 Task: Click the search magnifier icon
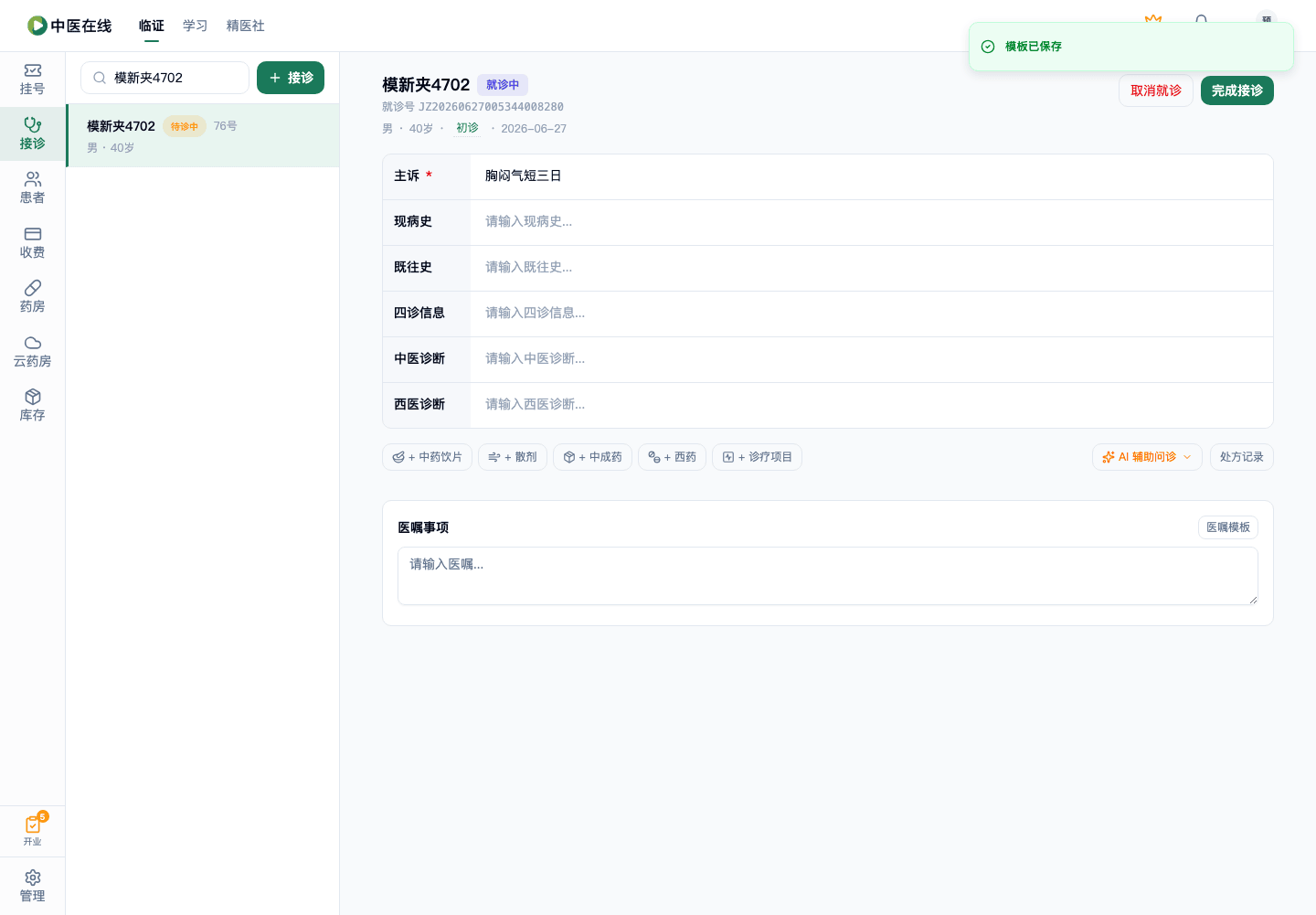click(x=100, y=78)
